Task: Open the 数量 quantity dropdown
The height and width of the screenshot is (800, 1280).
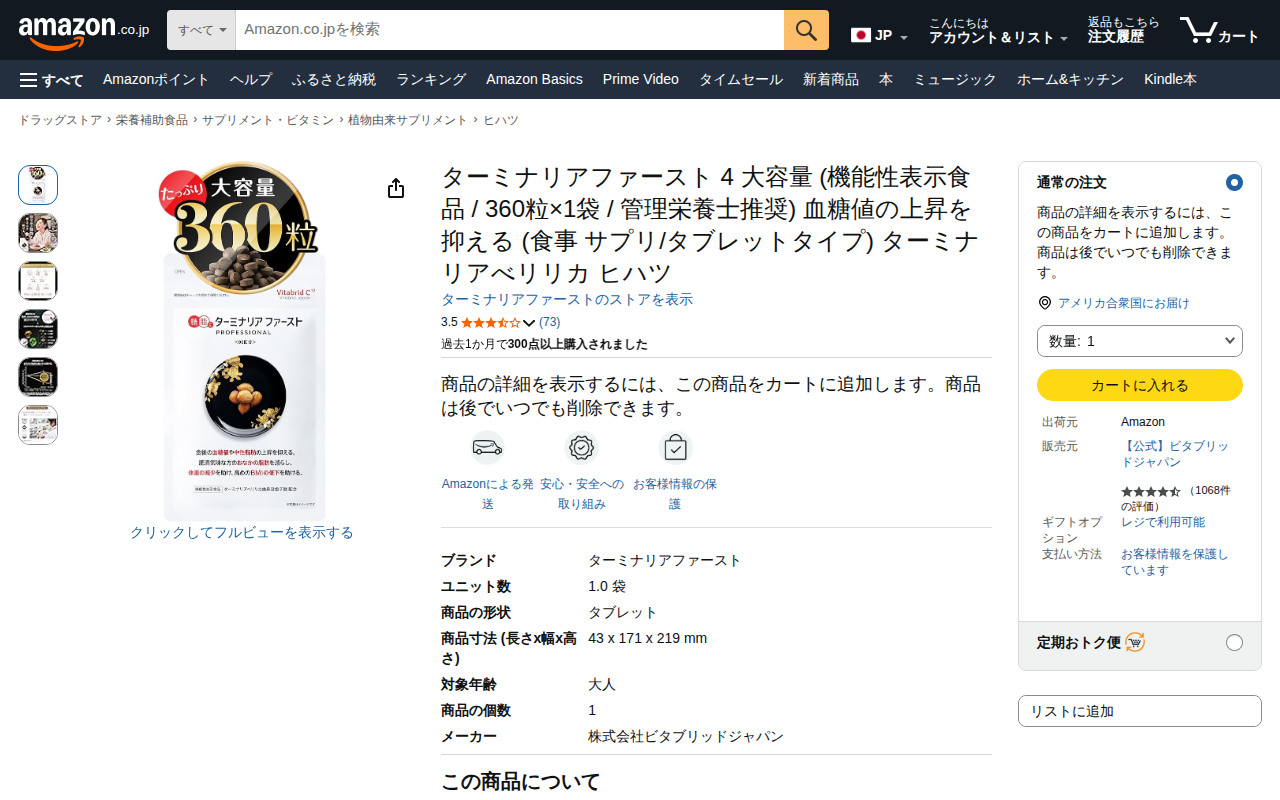Action: pos(1140,341)
